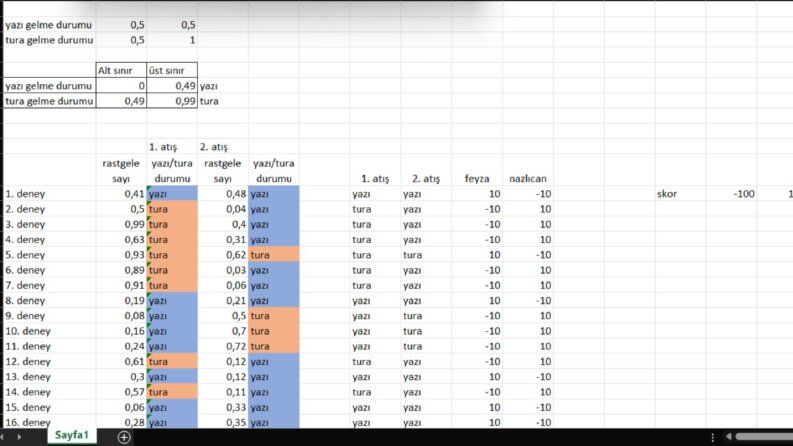Click the three-dot handle beside horizontal scrollbar
Image resolution: width=793 pixels, height=446 pixels.
pyautogui.click(x=713, y=437)
